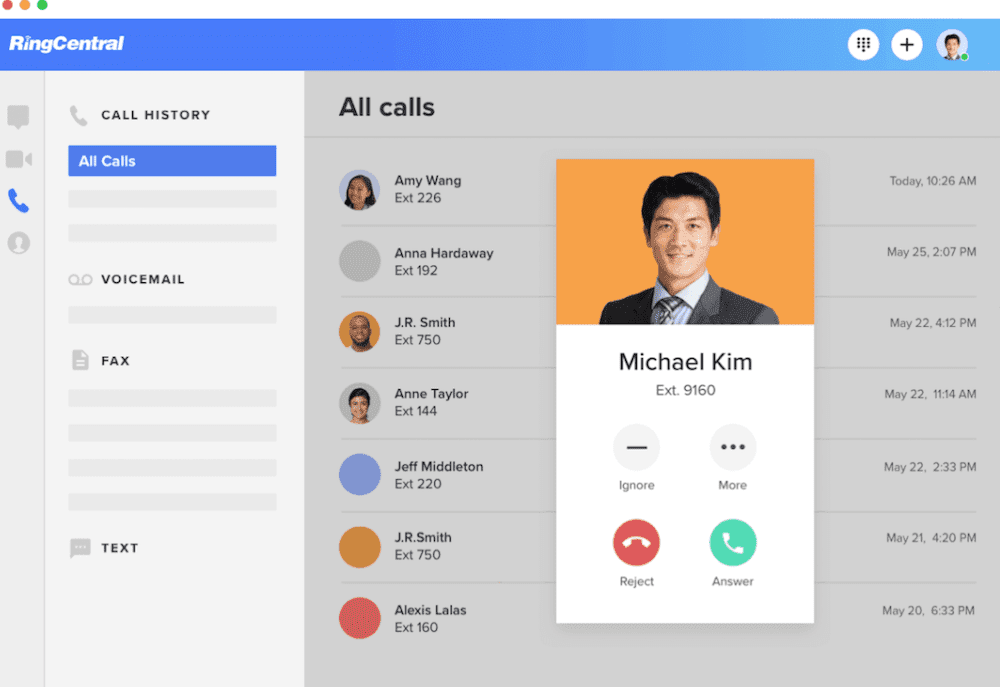Click the Ext 220 label
Viewport: 1000px width, 687px height.
point(418,484)
